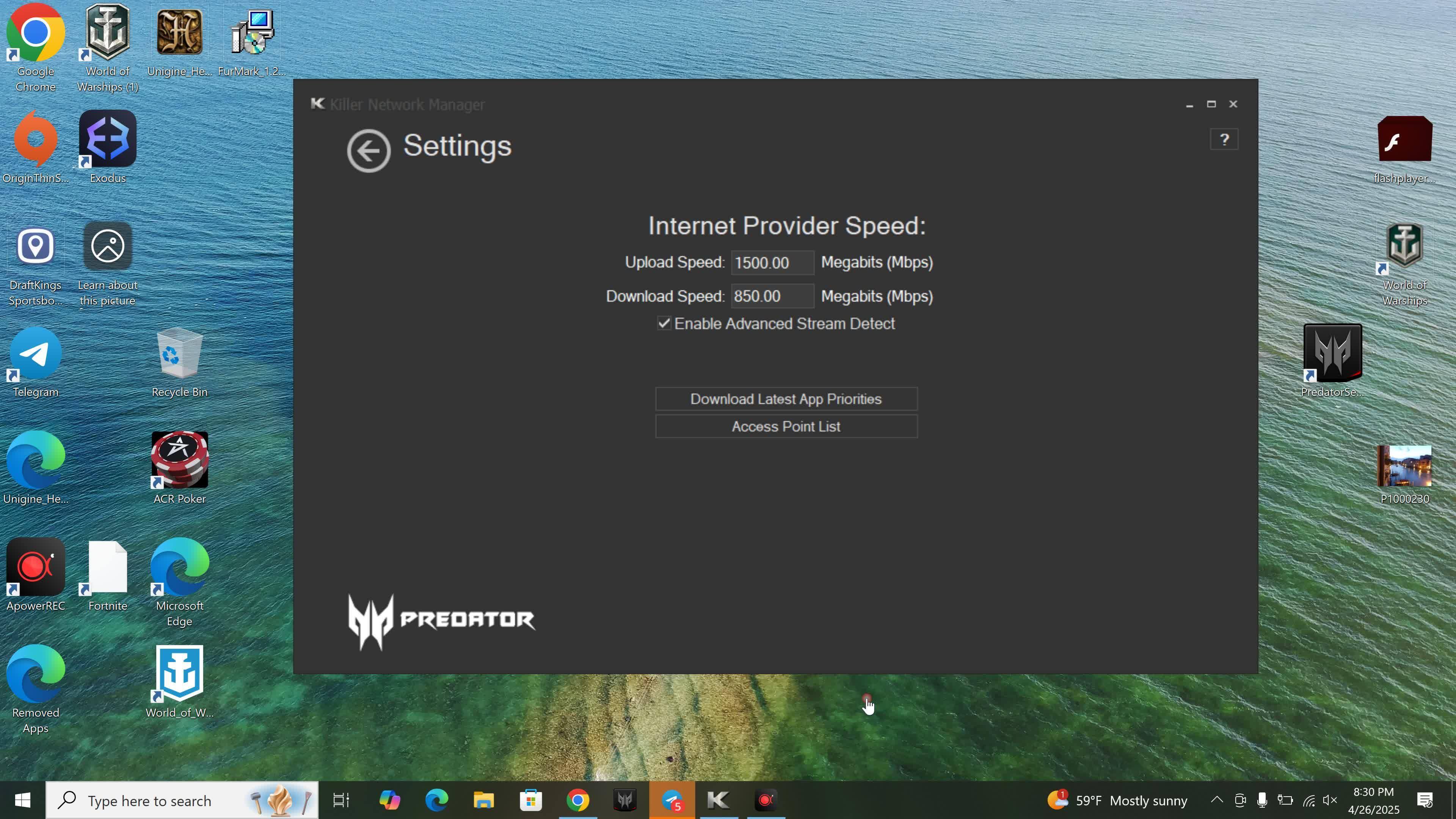1456x819 pixels.
Task: Click Download Latest App Priorities button
Action: [786, 399]
